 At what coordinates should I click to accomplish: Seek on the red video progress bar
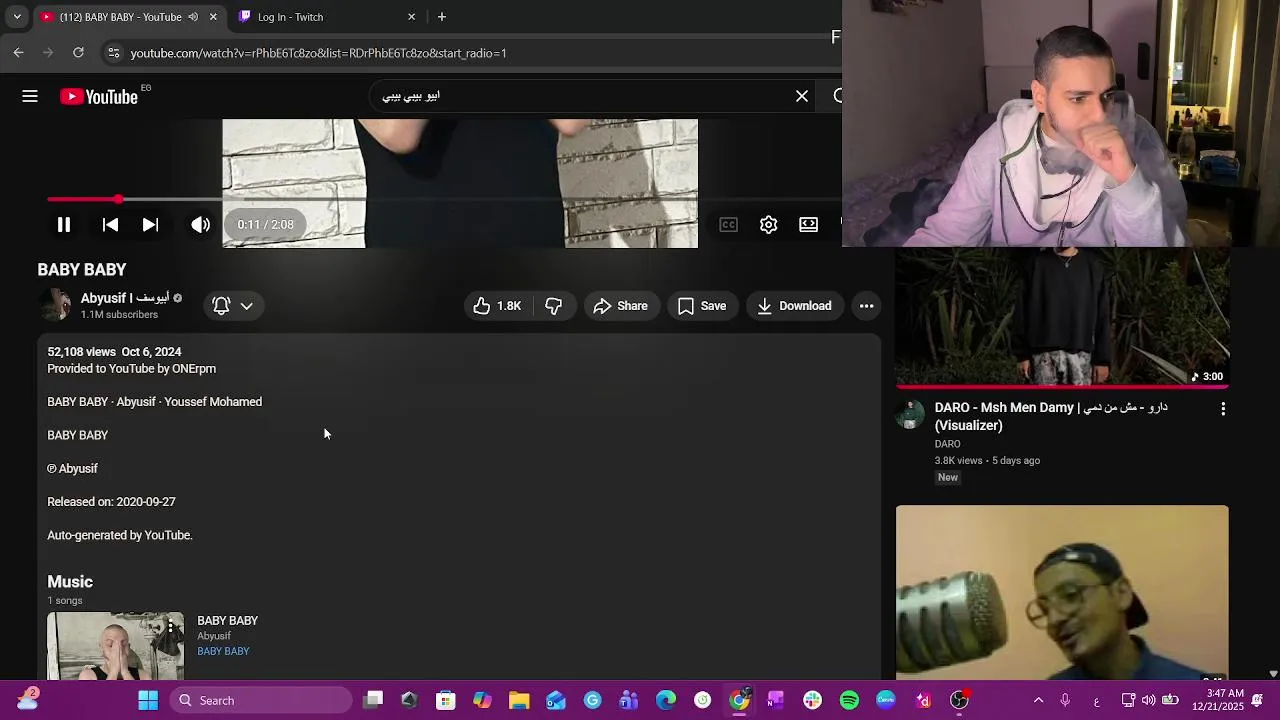445,199
